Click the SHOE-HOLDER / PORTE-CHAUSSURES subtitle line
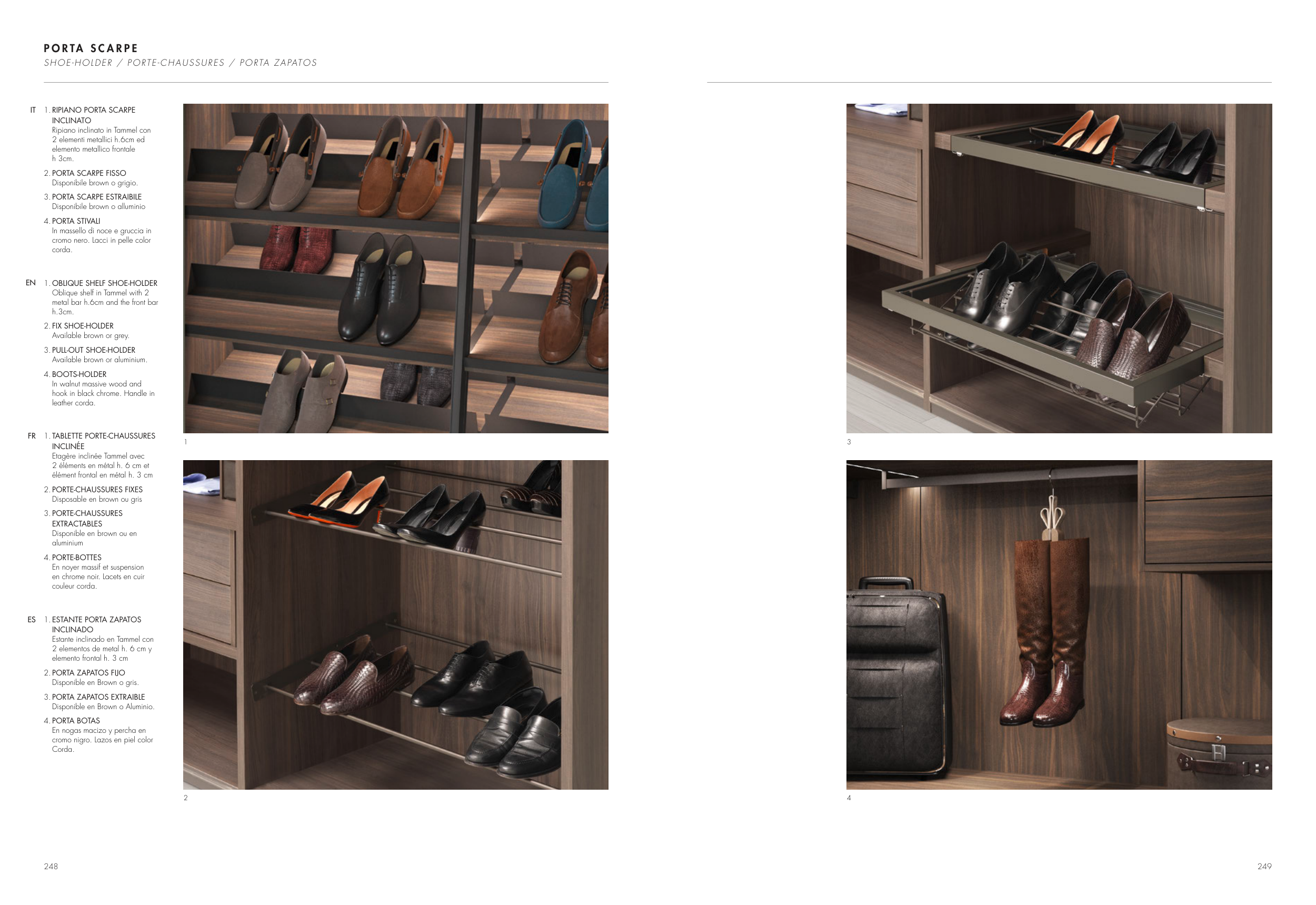Viewport: 1316px width, 905px height. pos(181,63)
